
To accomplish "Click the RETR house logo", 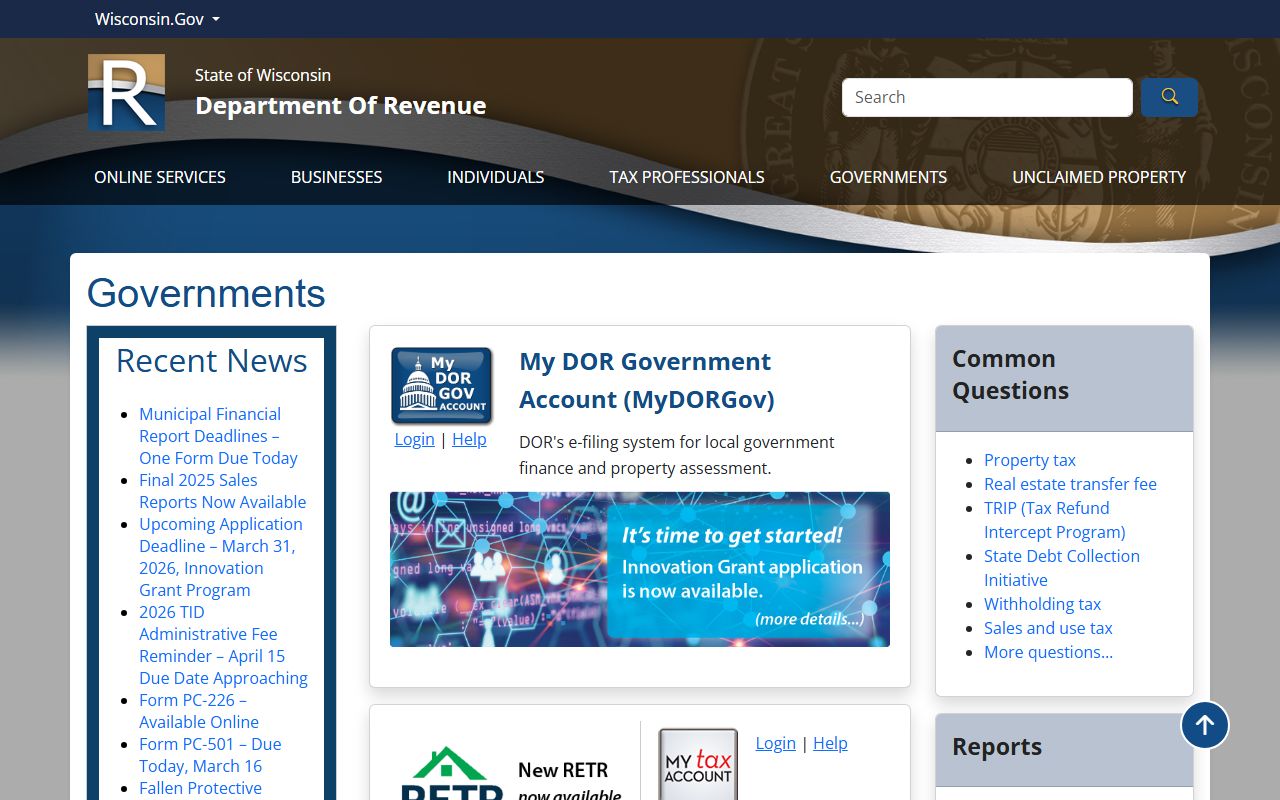I will tap(452, 773).
